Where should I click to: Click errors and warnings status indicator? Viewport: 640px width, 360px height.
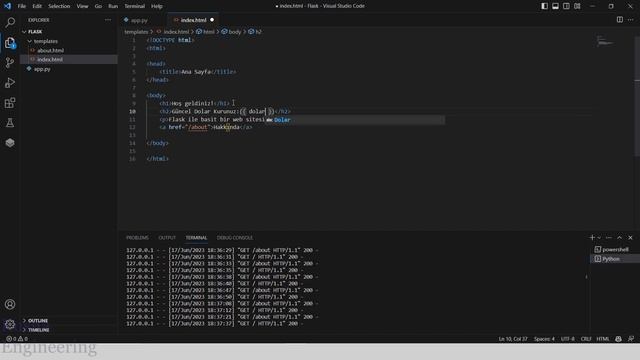point(17,339)
